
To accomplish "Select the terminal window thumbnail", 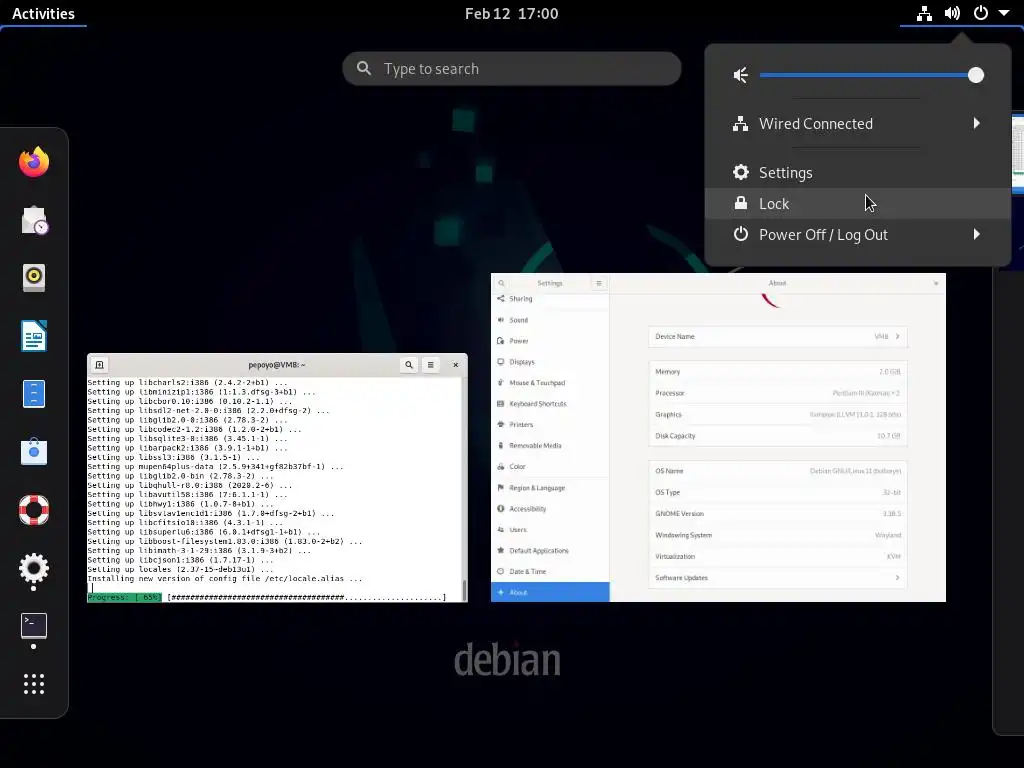I will 278,478.
